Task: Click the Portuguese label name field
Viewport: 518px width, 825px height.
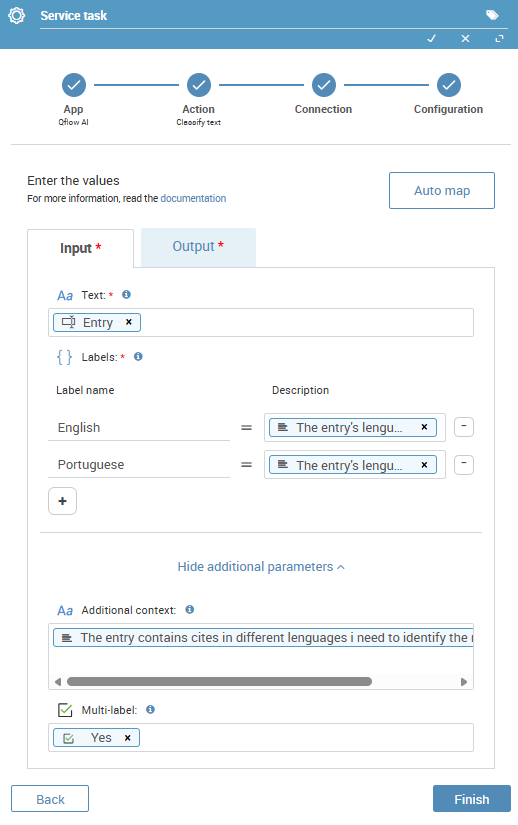Action: [139, 465]
